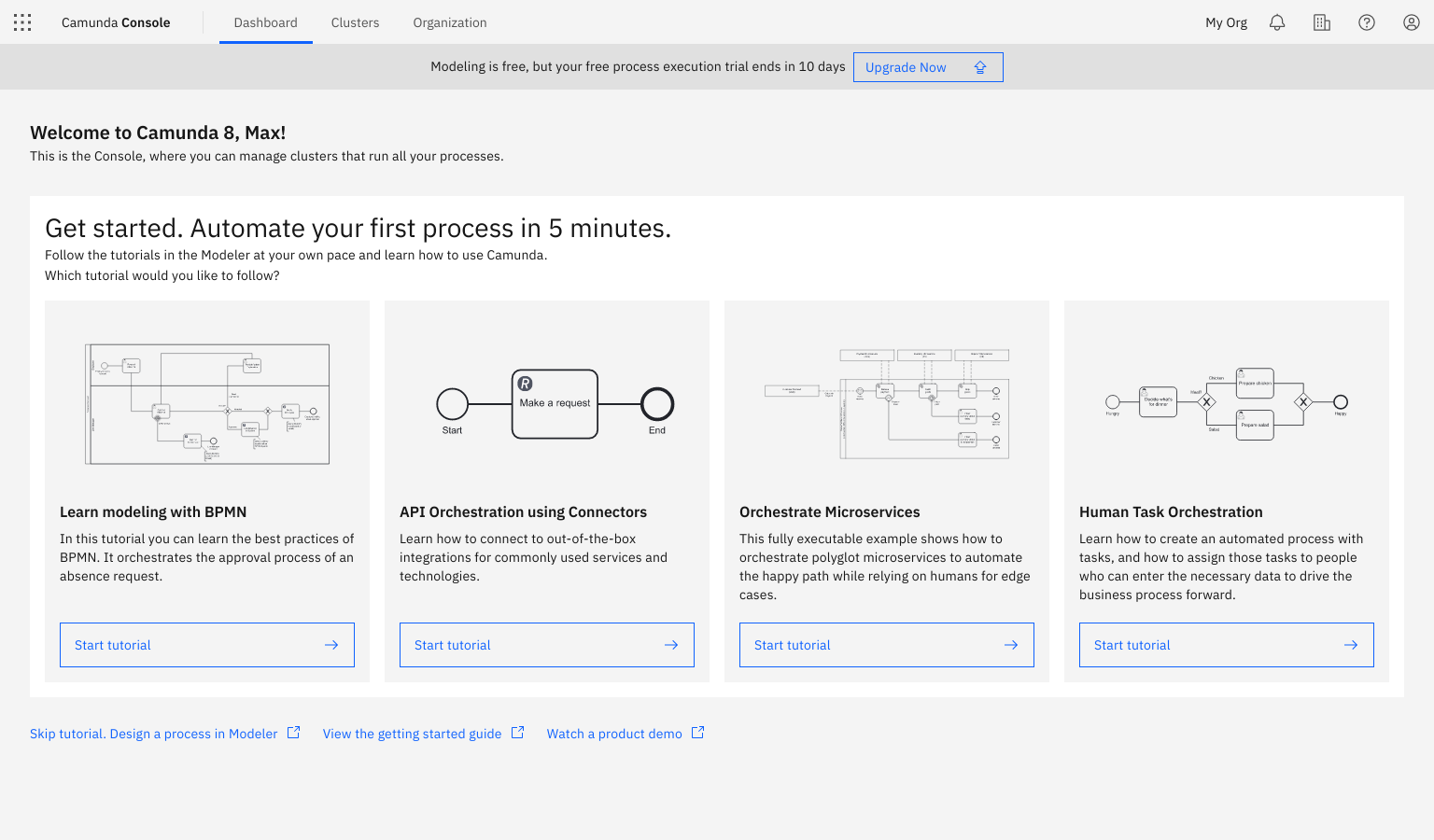Open the user profile avatar icon

point(1412,22)
